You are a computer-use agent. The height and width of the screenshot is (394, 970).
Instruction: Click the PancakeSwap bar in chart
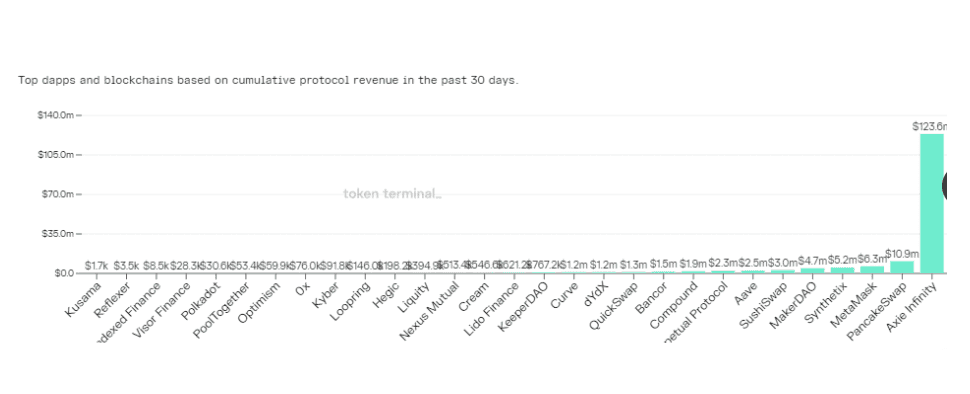(902, 267)
